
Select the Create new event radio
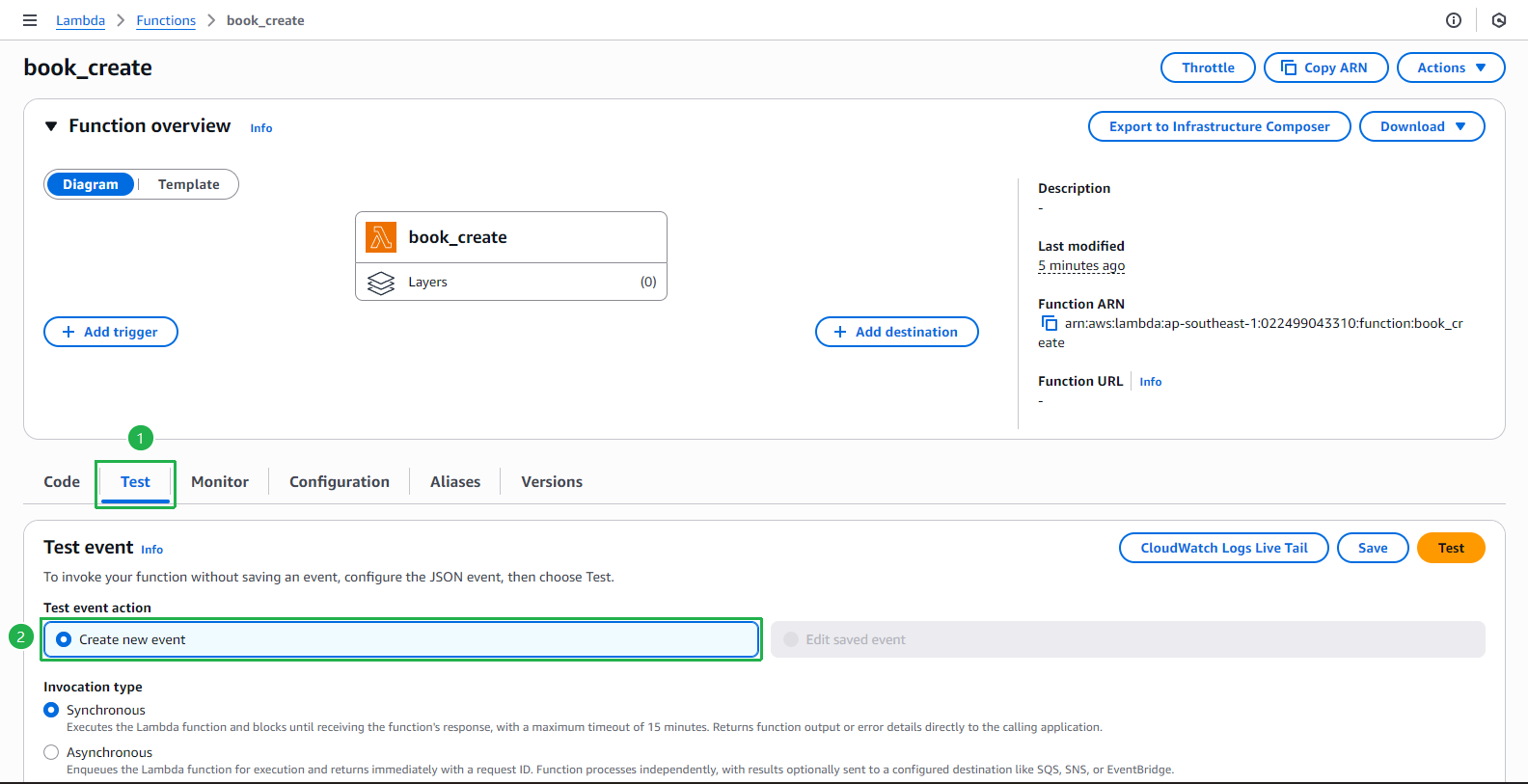pyautogui.click(x=64, y=639)
